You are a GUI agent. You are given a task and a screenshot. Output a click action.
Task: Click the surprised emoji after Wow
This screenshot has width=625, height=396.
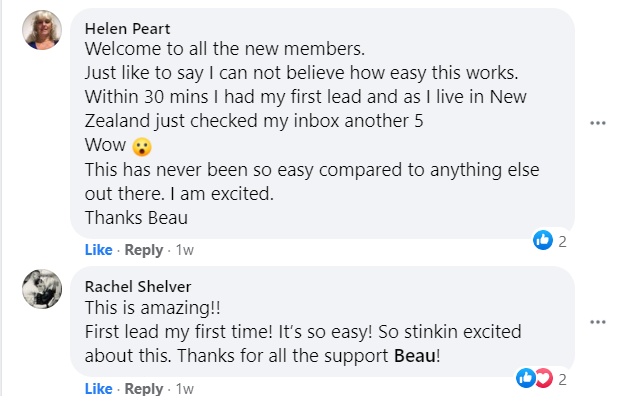142,146
